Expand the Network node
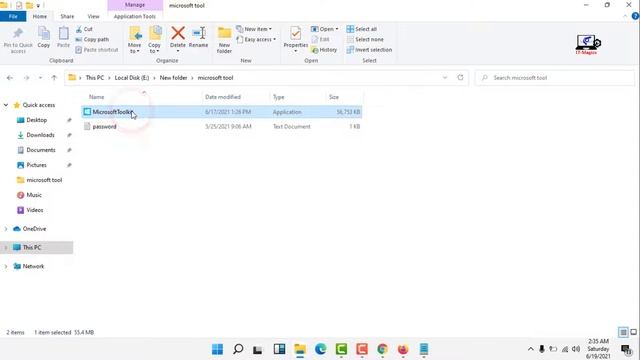The width and height of the screenshot is (640, 360). coord(6,267)
